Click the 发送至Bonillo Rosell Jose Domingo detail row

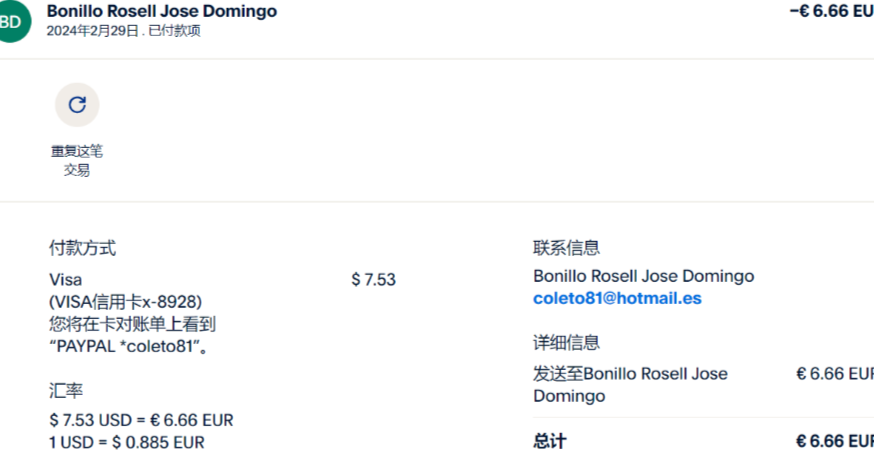[x=703, y=385]
